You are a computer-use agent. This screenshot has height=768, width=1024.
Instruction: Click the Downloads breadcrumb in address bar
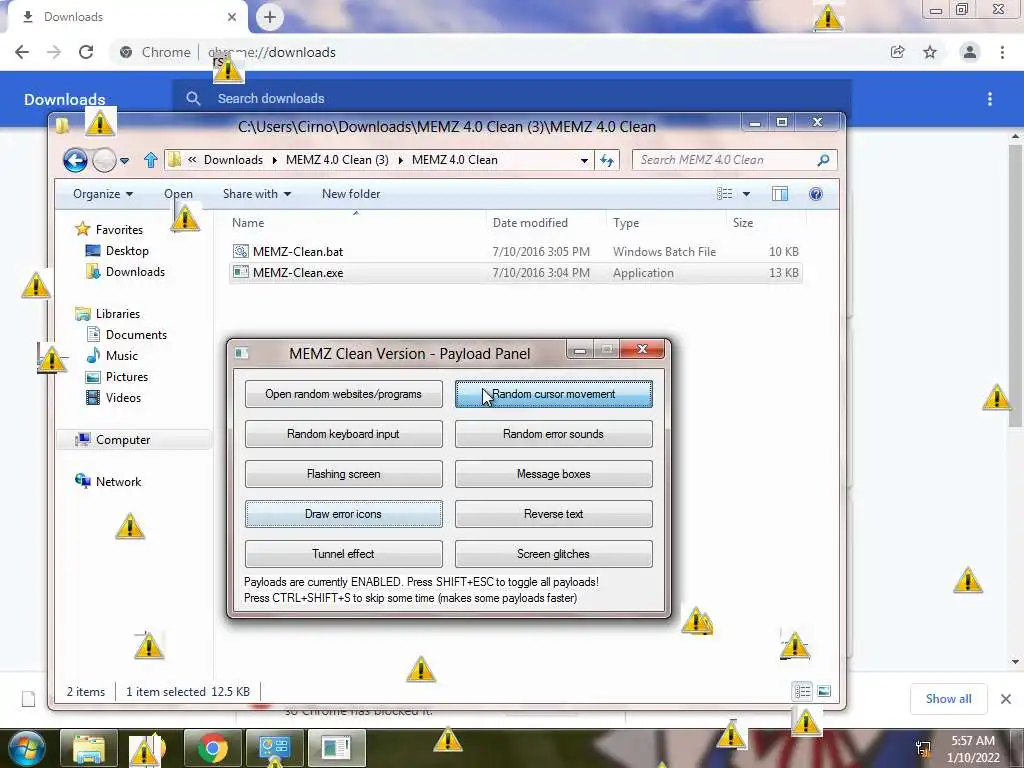point(233,160)
